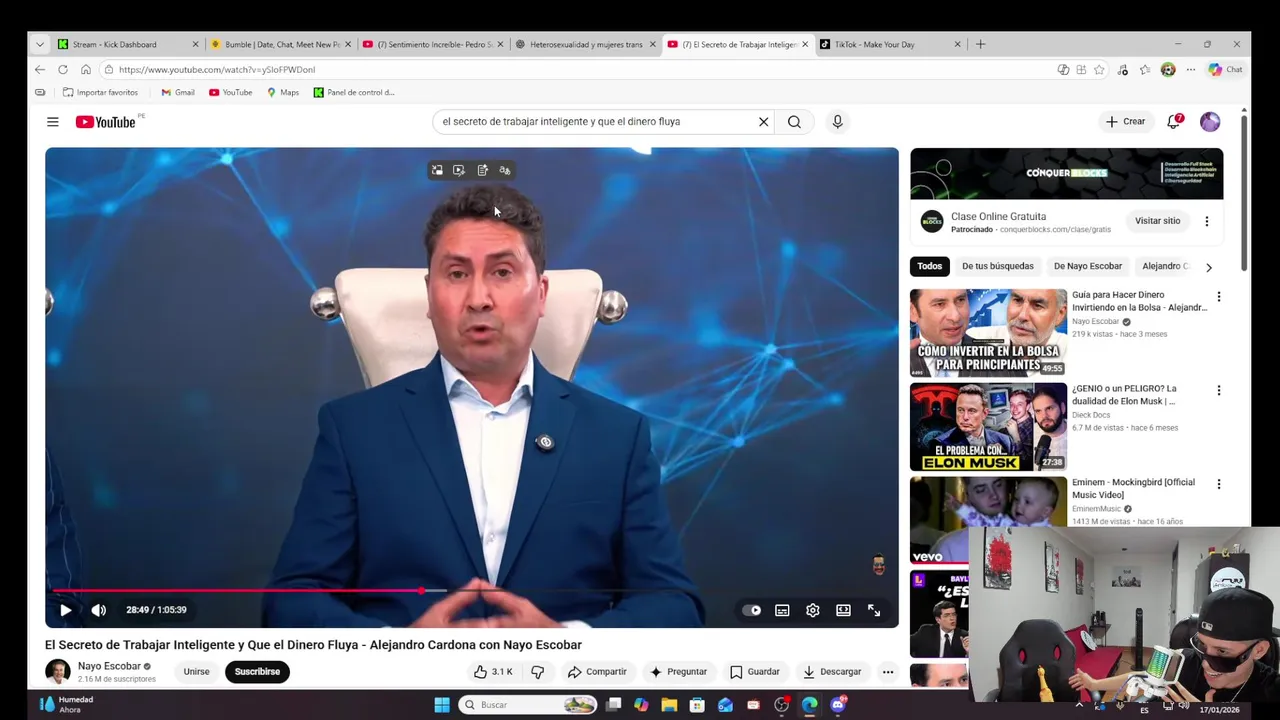Open Edge settings and more menu
This screenshot has height=720, width=1280.
1190,70
